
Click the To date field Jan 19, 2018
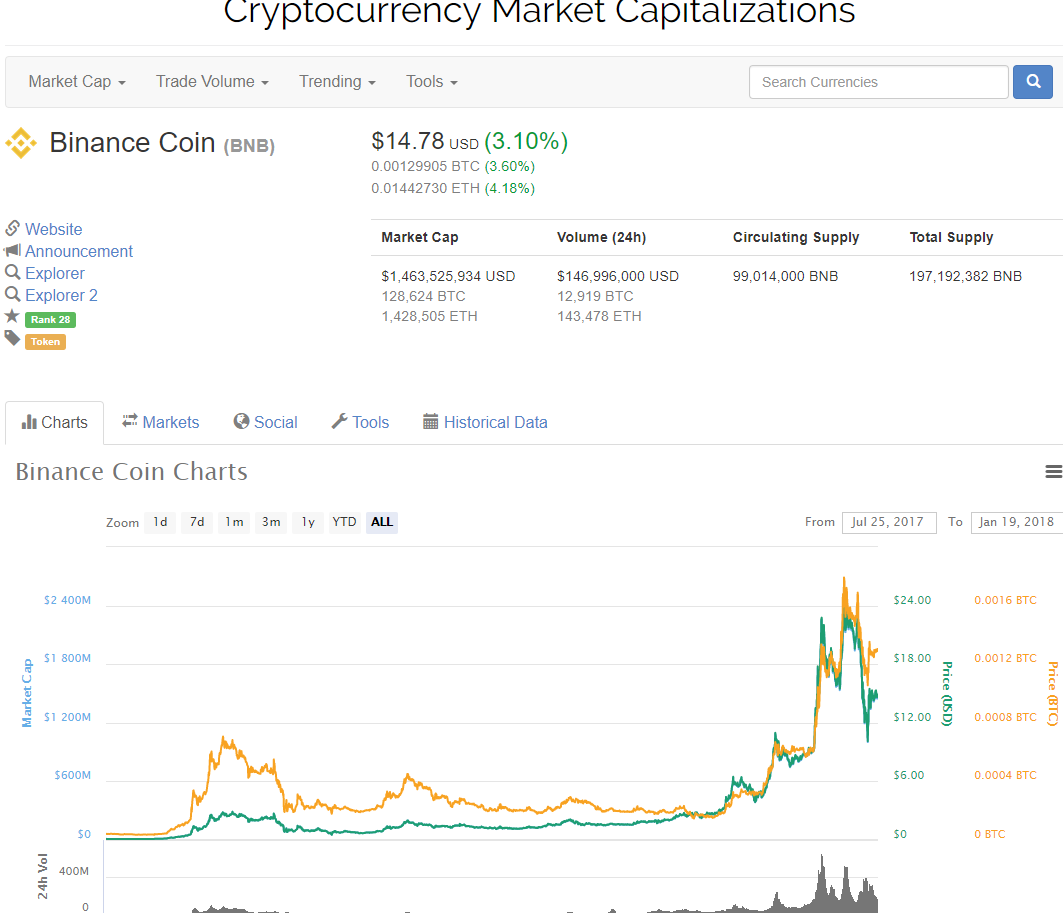pos(1017,522)
